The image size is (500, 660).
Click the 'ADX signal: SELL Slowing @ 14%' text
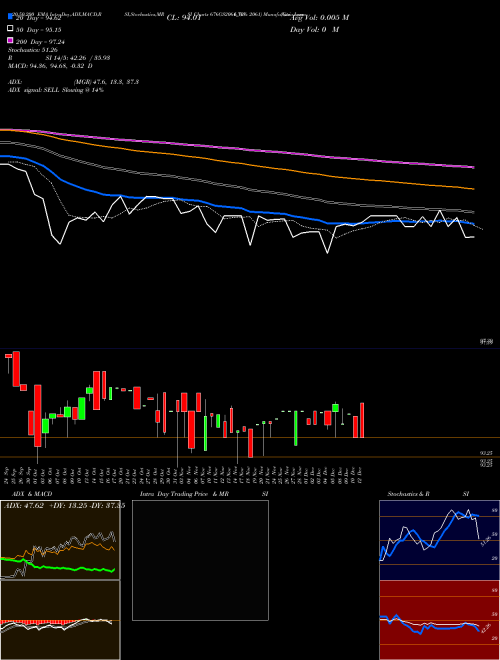[x=56, y=90]
